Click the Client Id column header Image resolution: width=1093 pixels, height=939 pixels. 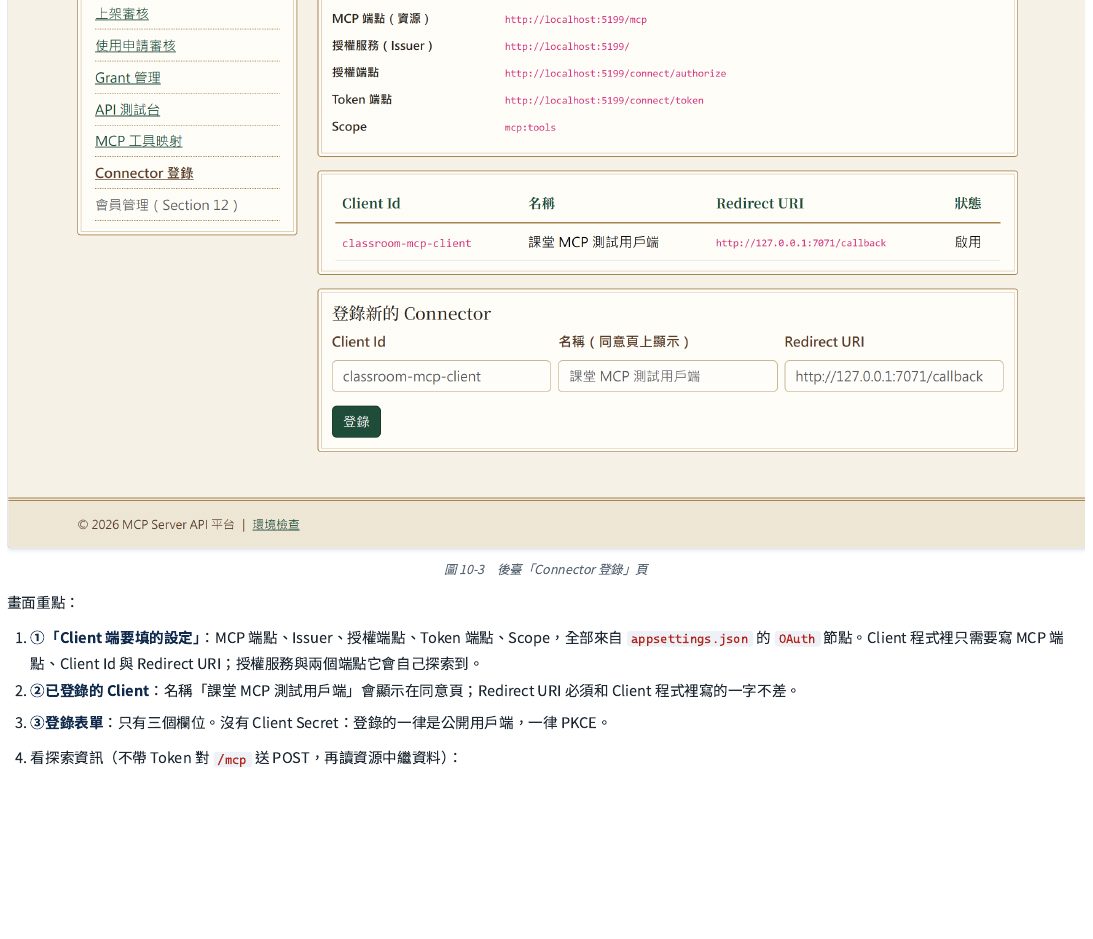click(x=371, y=204)
